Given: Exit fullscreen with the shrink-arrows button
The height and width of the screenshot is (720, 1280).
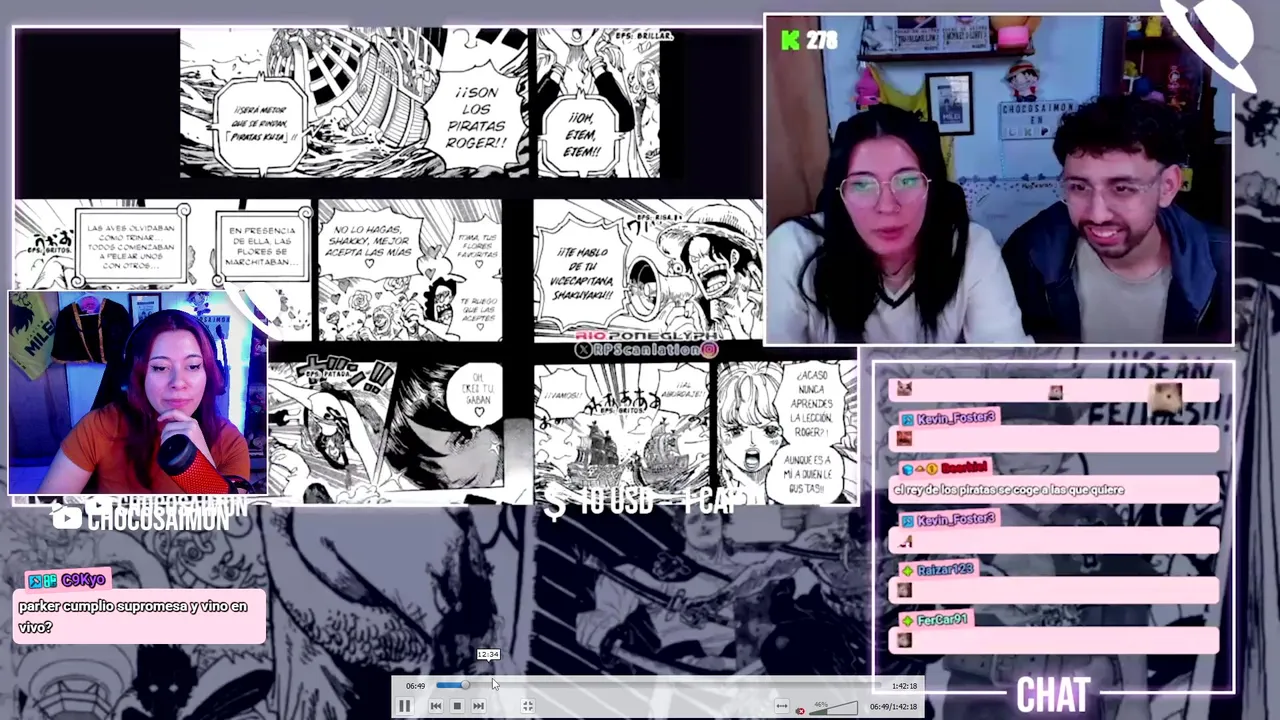Looking at the screenshot, I should [528, 706].
